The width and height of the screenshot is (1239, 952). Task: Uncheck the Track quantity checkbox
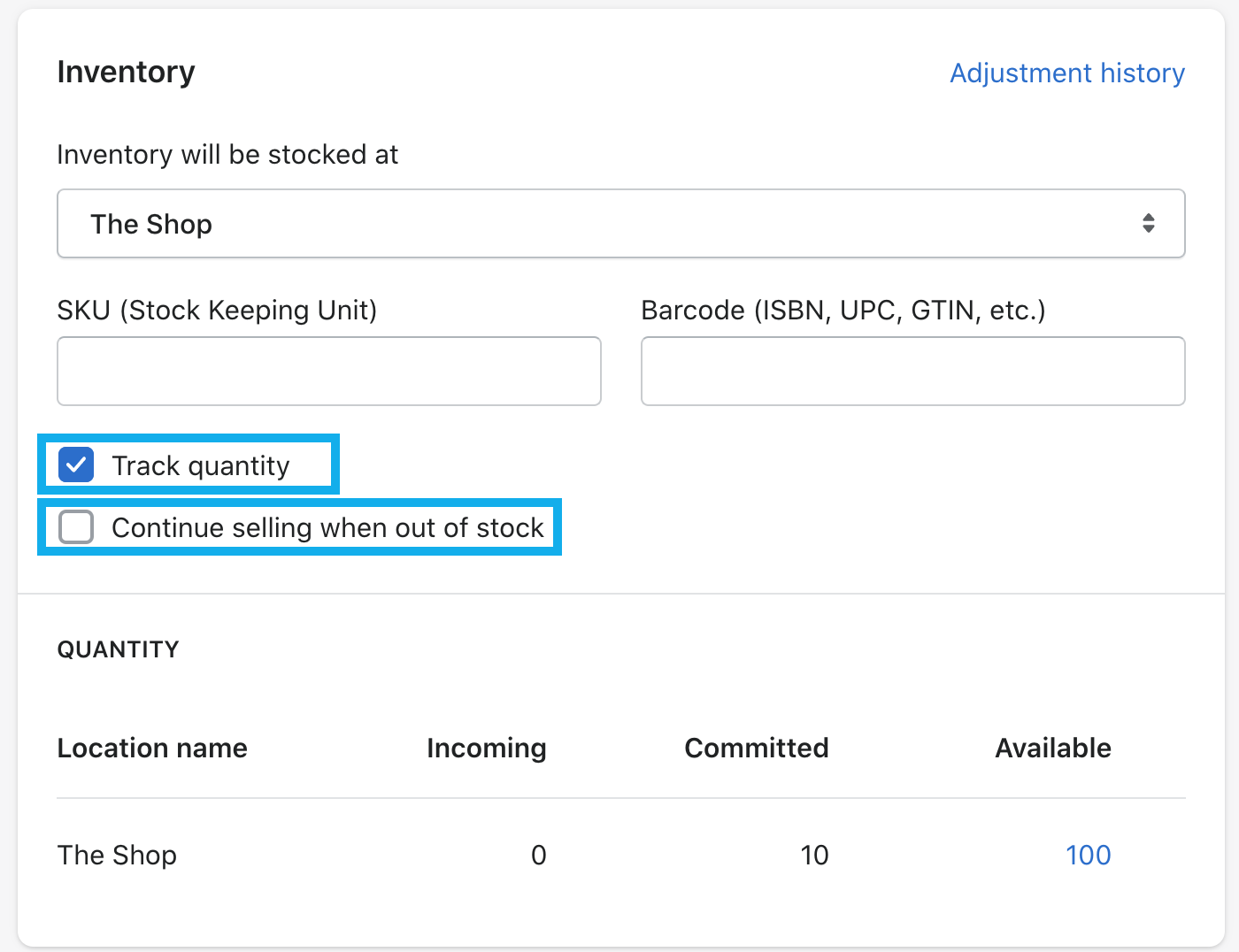[76, 464]
